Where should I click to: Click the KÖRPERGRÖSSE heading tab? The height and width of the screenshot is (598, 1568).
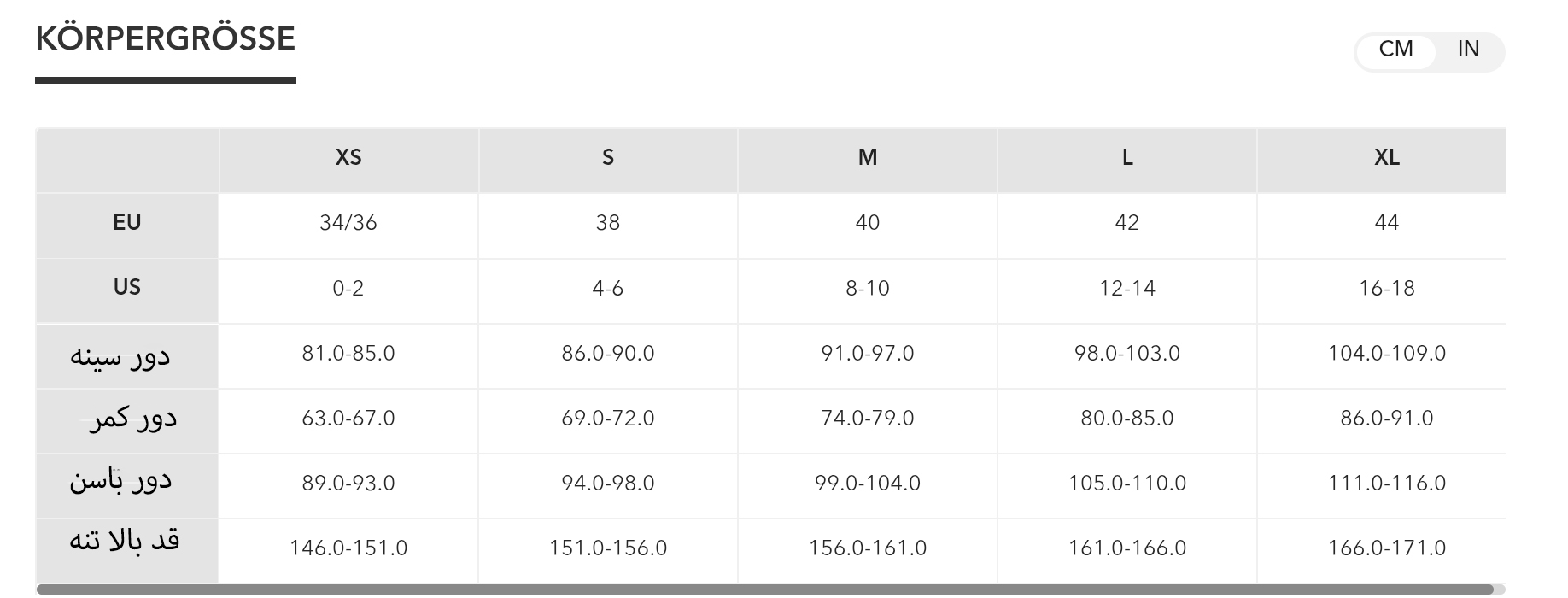click(x=166, y=39)
